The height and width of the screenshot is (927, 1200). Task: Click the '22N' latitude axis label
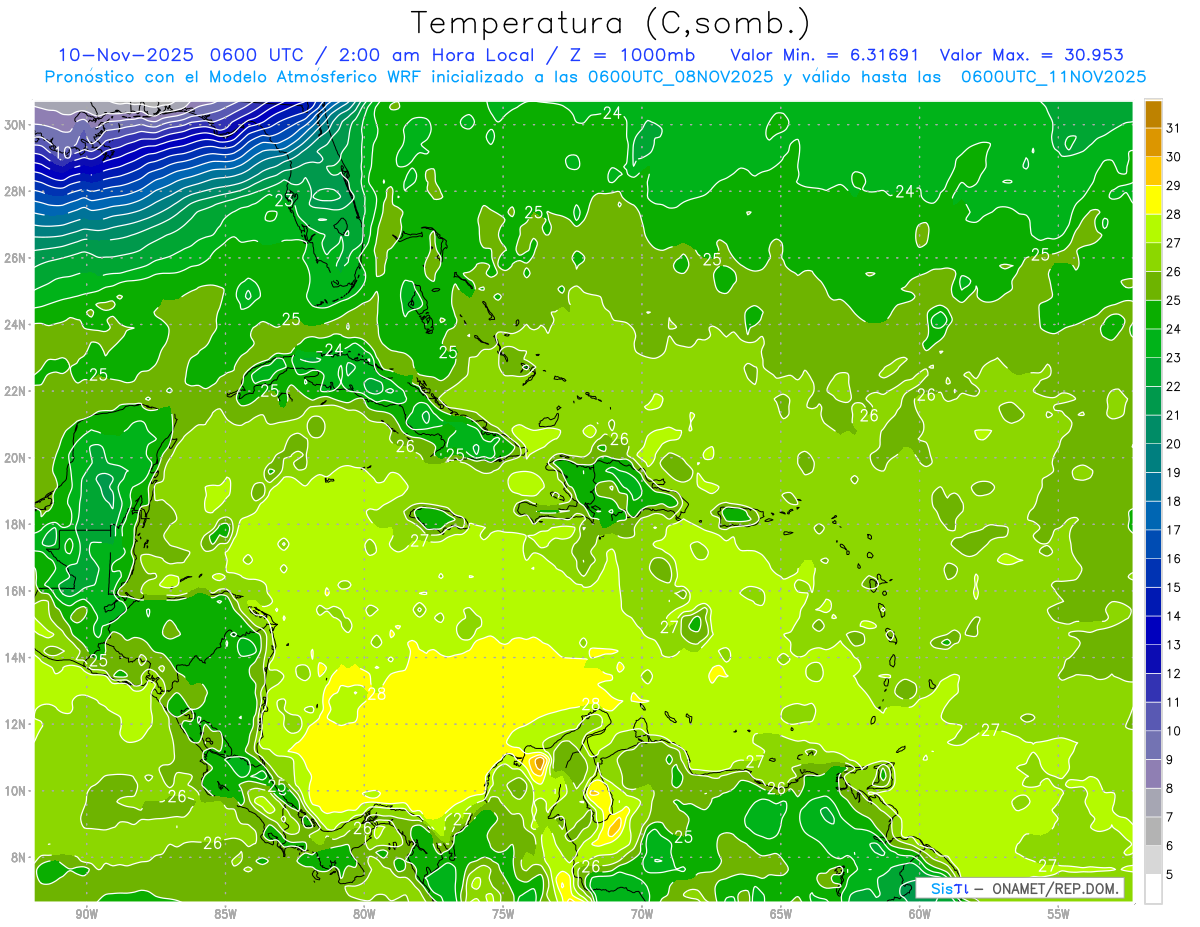pos(15,391)
